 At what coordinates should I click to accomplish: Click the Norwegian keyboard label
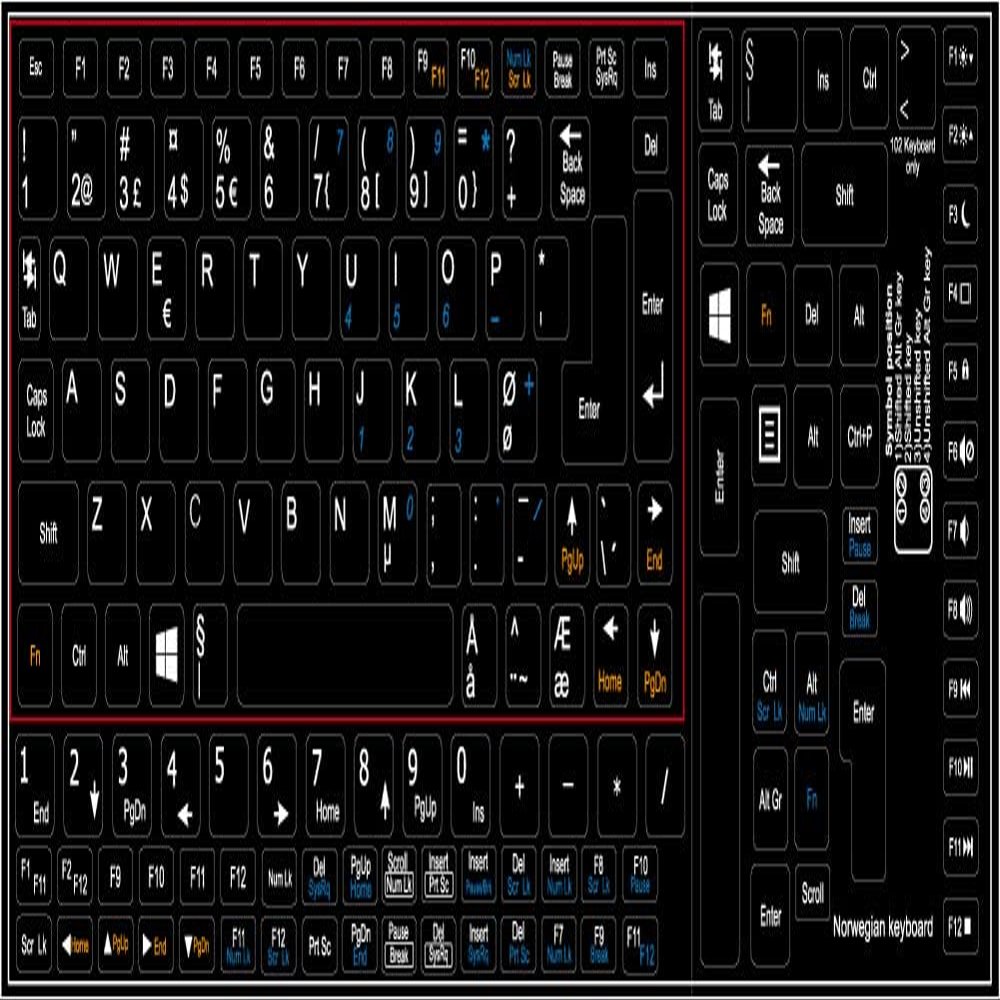click(x=883, y=927)
